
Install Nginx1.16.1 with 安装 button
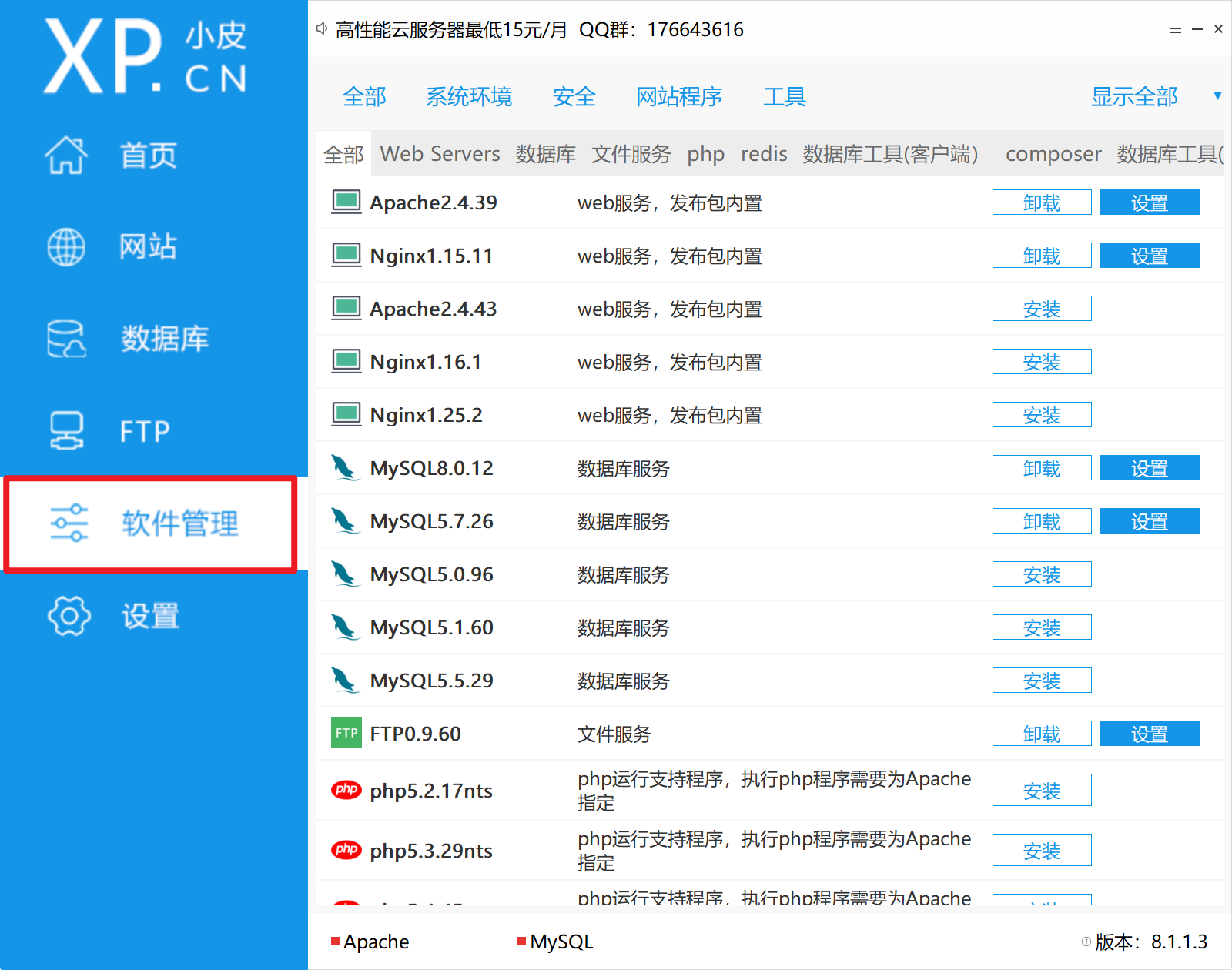pos(1042,362)
